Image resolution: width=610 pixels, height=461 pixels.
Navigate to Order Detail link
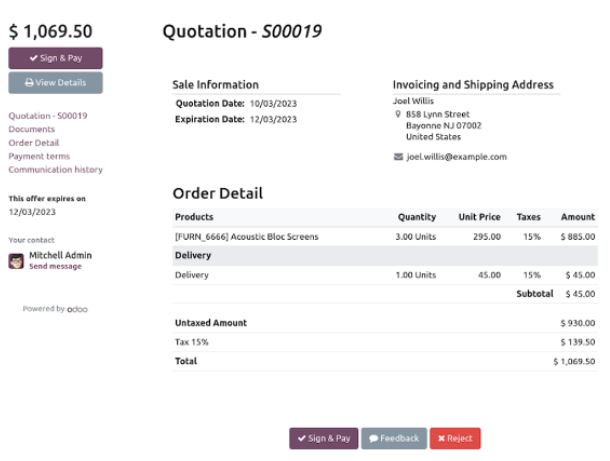33,143
